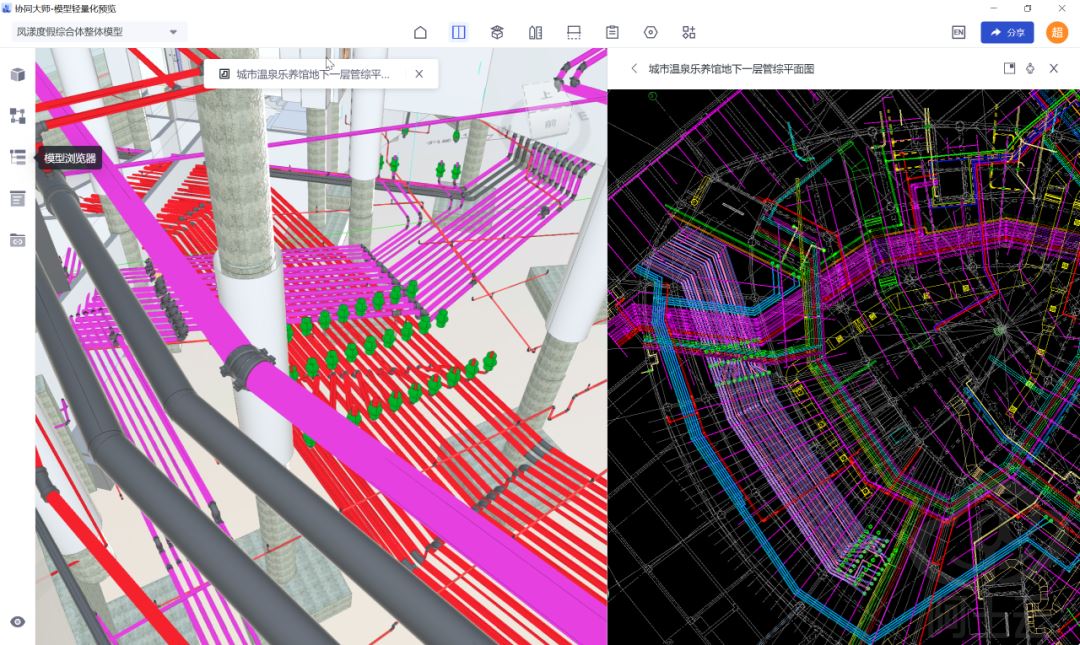
Task: Open the structure tree icon in left sidebar
Action: pos(17,116)
